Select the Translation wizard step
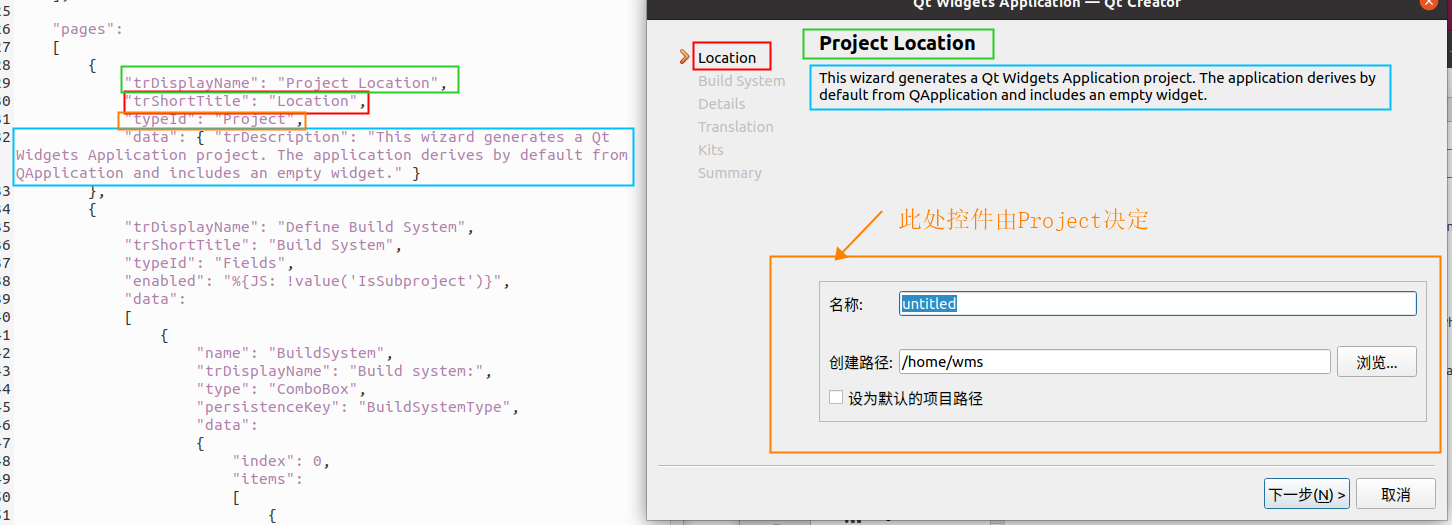Screen dimensions: 1452x525 click(735, 126)
